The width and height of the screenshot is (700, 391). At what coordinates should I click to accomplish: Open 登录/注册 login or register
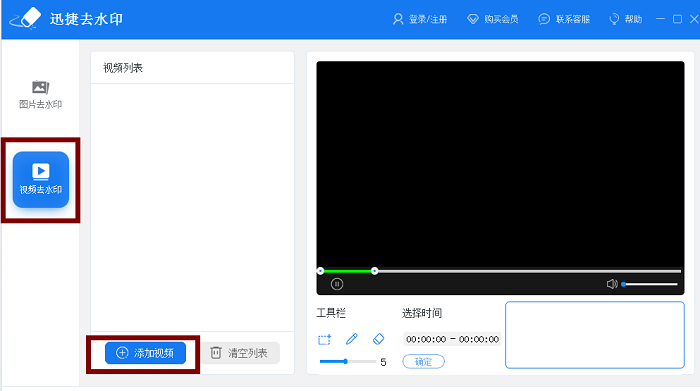[x=420, y=19]
